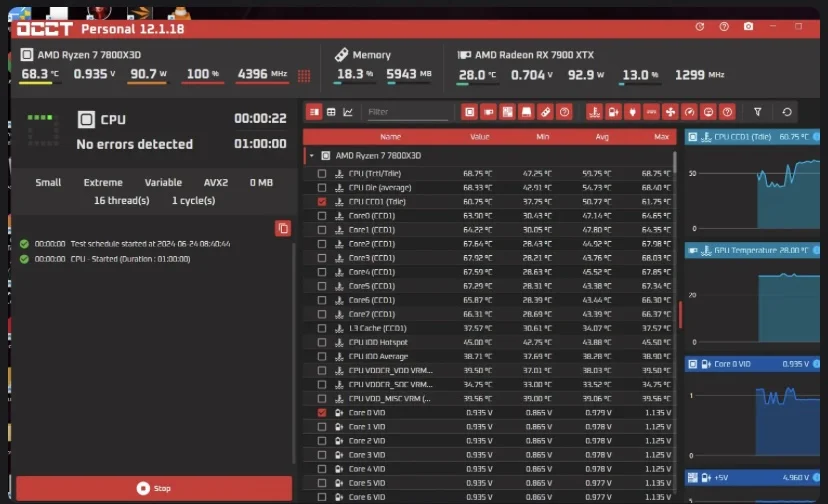This screenshot has height=504, width=828.
Task: Click the CPU test chip icon
Action: tap(86, 119)
